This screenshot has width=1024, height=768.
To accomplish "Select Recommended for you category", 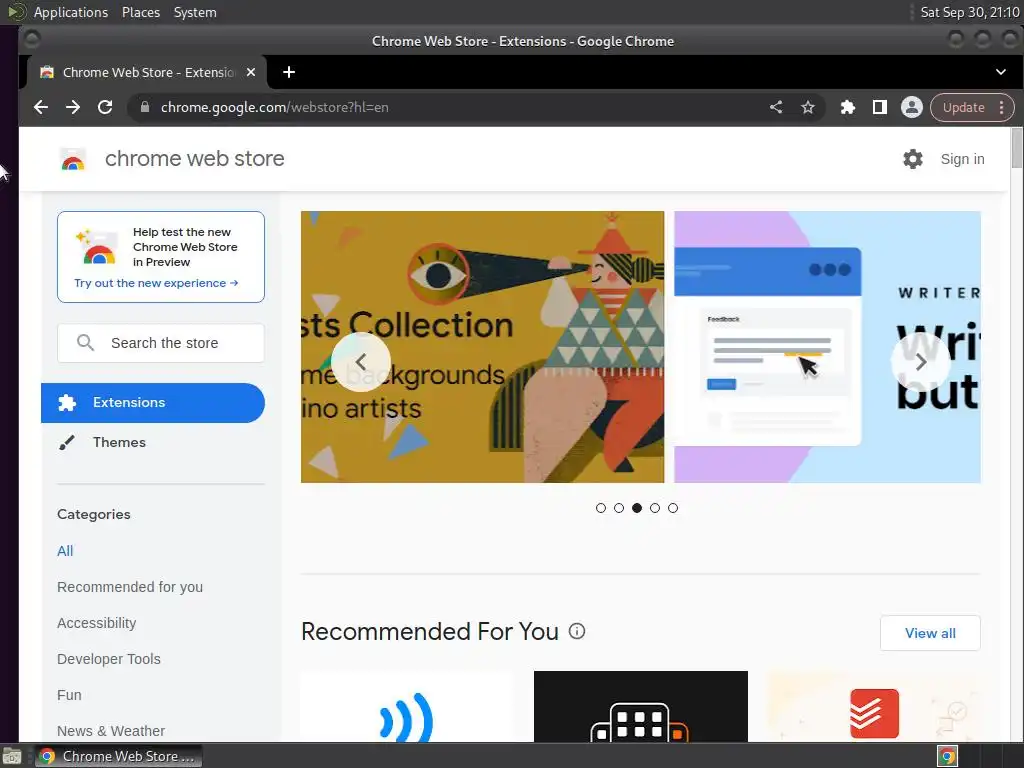I will point(130,587).
